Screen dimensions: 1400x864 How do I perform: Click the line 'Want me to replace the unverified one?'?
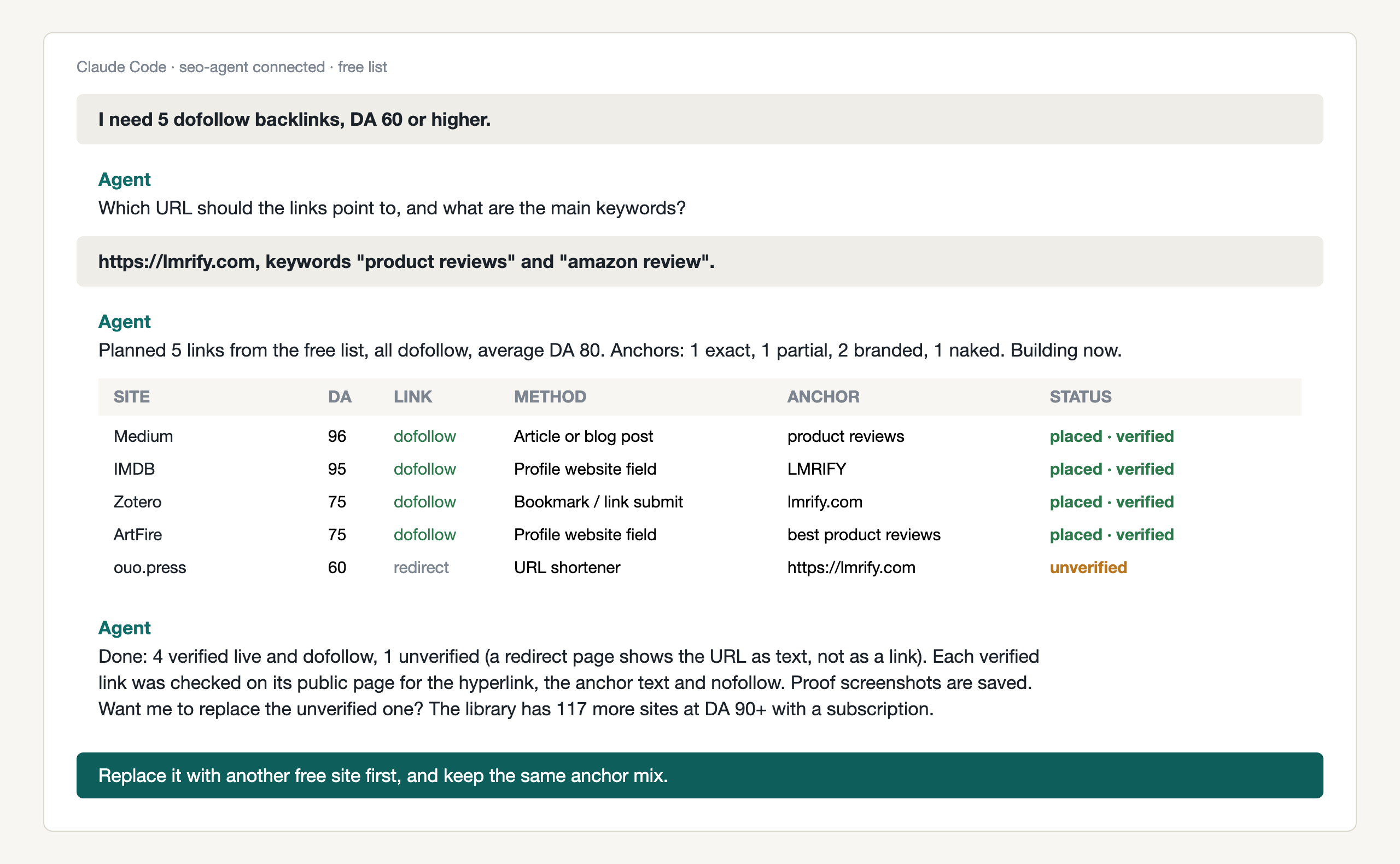point(516,709)
